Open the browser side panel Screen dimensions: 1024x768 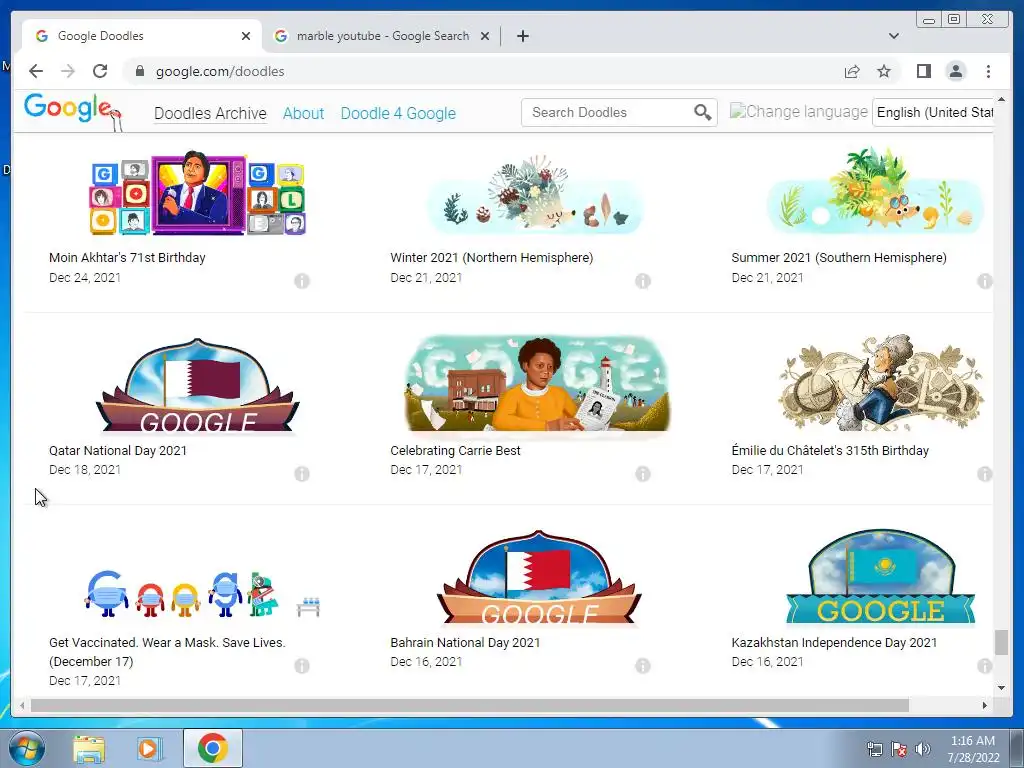(x=923, y=71)
